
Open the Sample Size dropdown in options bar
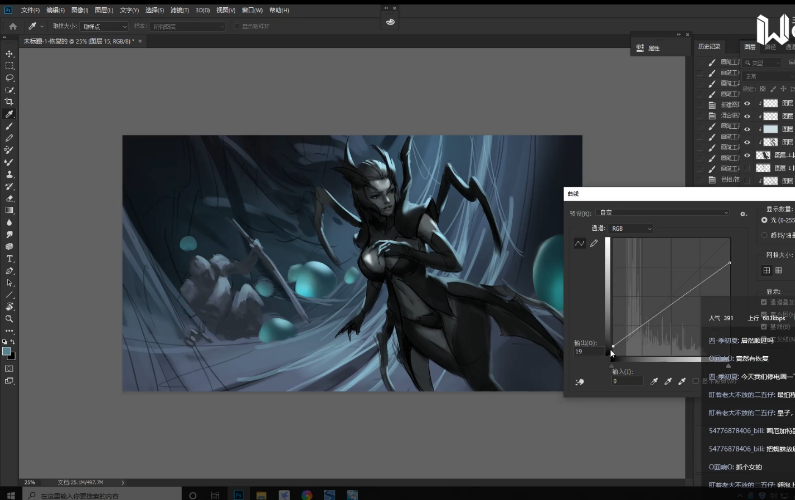point(104,26)
